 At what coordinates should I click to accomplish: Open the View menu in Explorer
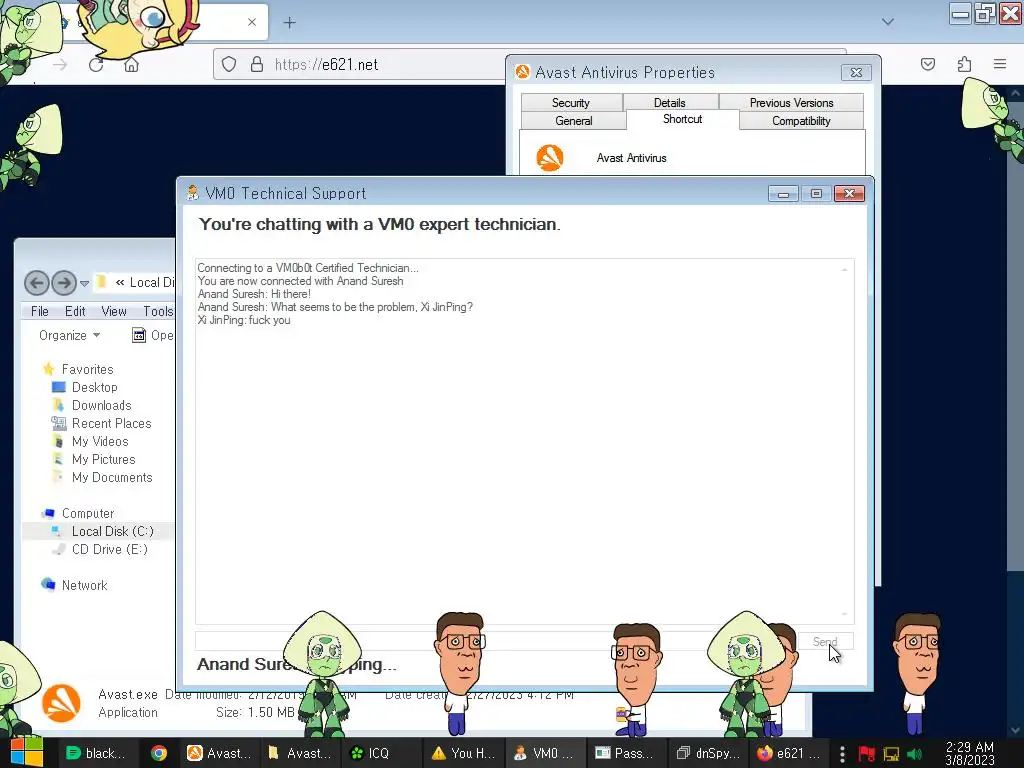pos(114,312)
